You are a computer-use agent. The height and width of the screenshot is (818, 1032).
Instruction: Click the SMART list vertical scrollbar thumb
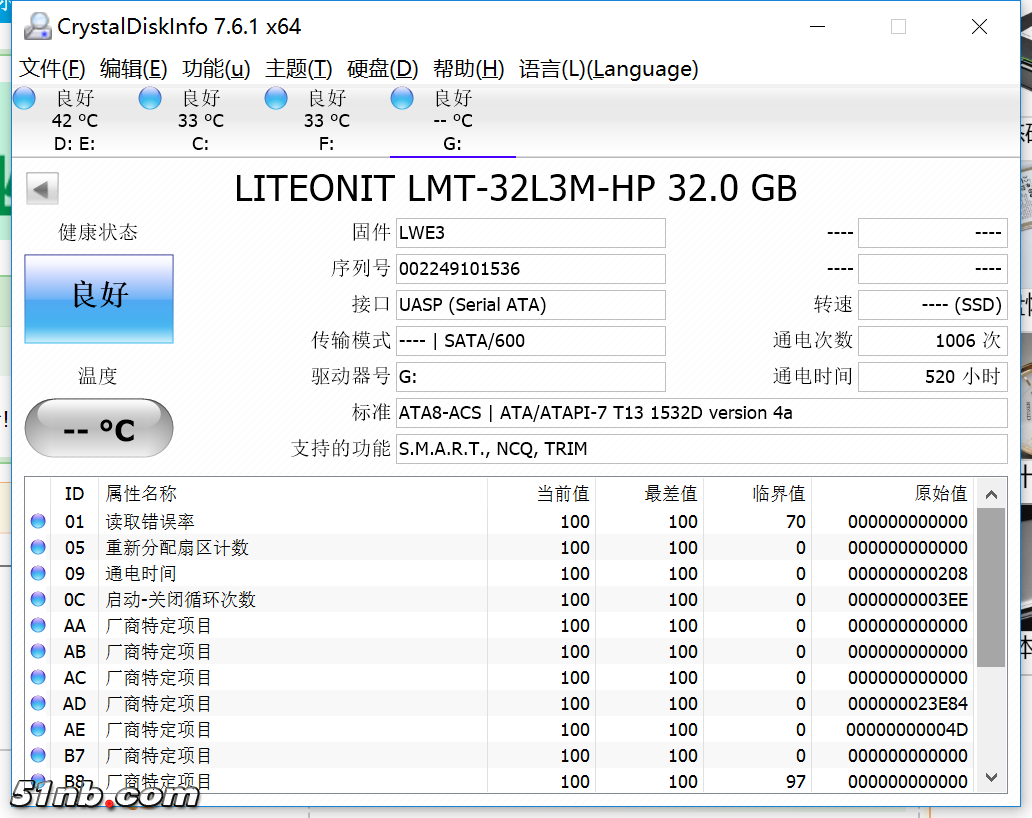coord(991,587)
